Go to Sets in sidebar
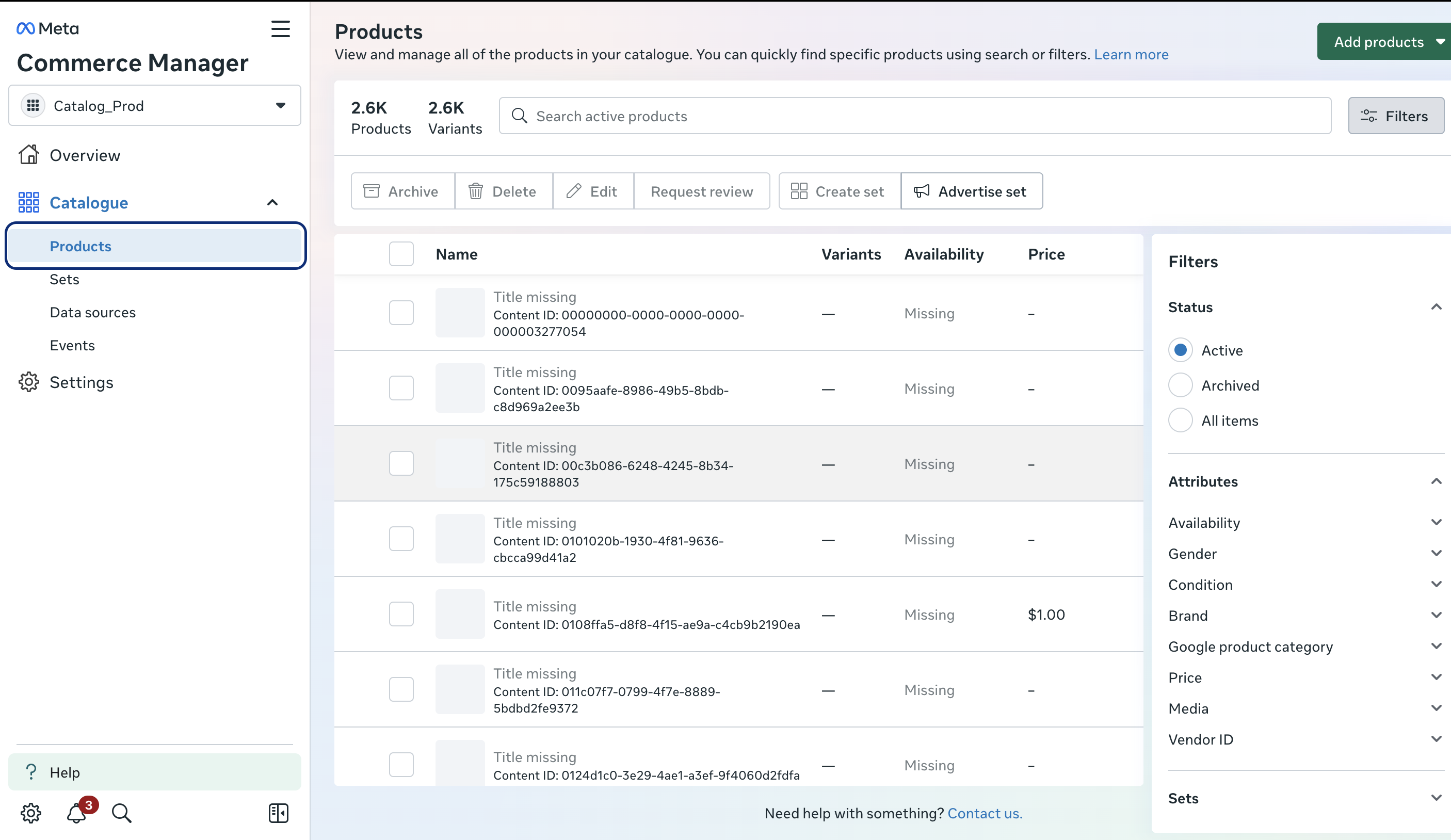Image resolution: width=1451 pixels, height=840 pixels. pos(65,279)
